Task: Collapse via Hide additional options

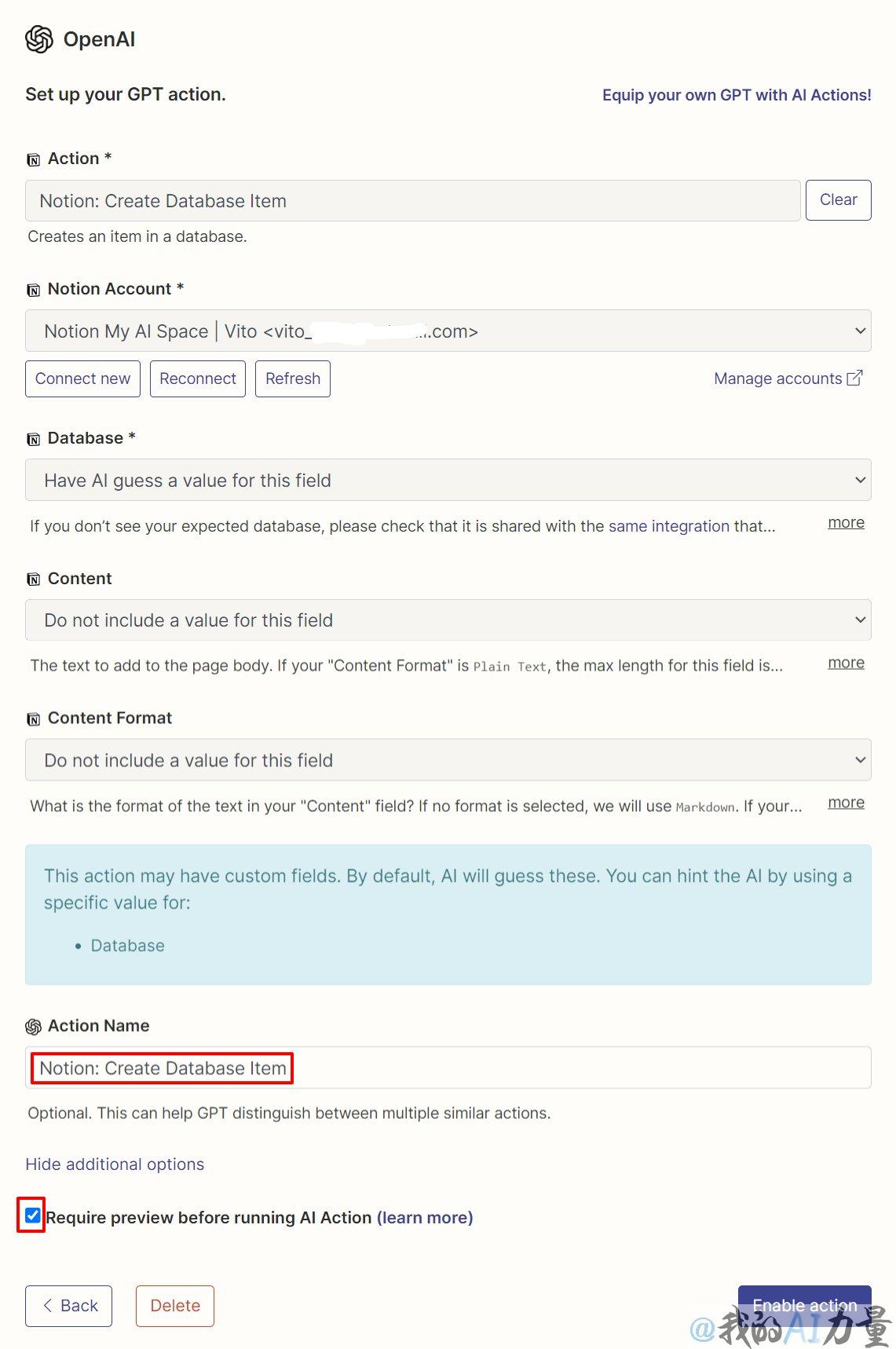Action: 115,1164
